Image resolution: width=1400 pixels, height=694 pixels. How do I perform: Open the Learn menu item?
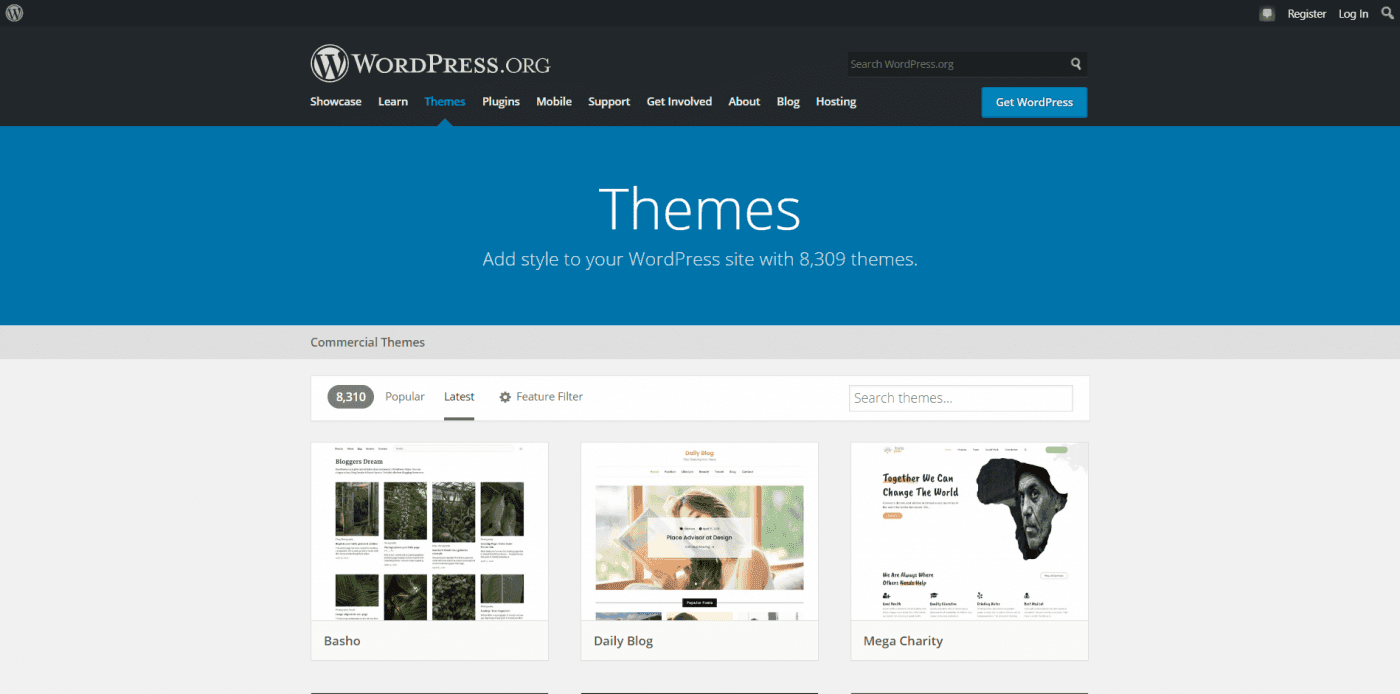393,102
